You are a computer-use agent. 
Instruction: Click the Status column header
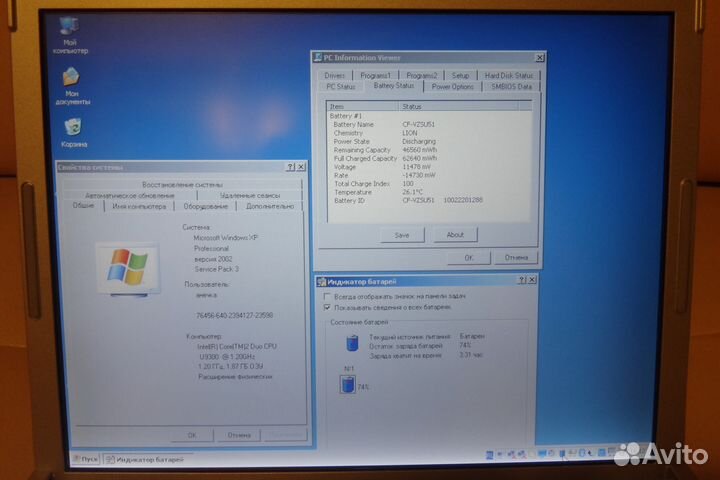point(458,106)
